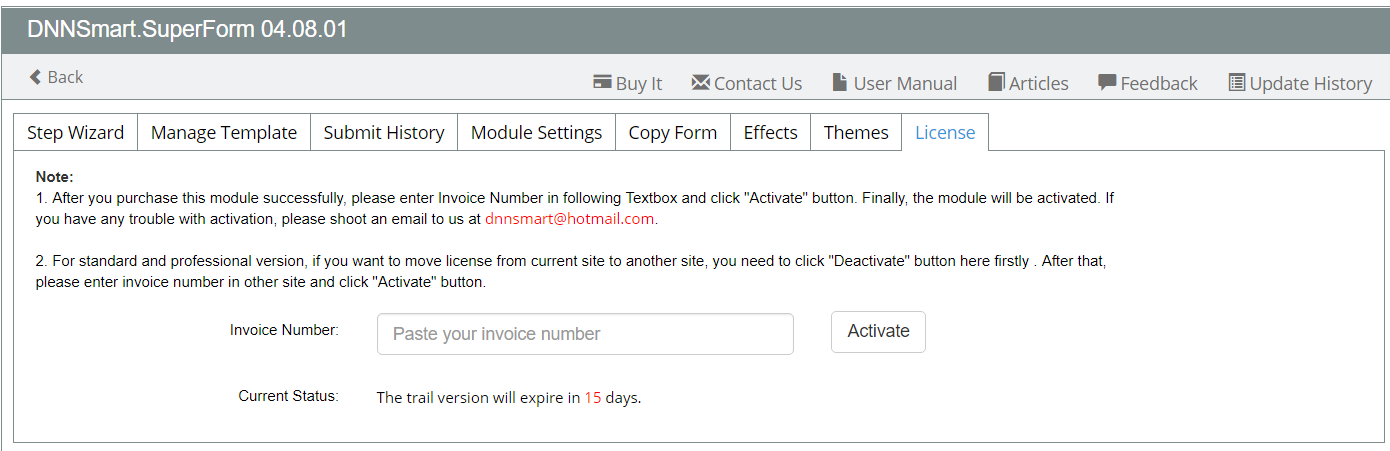Viewport: 1390px width, 451px height.
Task: Click the envelope icon beside Contact Us
Action: pyautogui.click(x=700, y=82)
